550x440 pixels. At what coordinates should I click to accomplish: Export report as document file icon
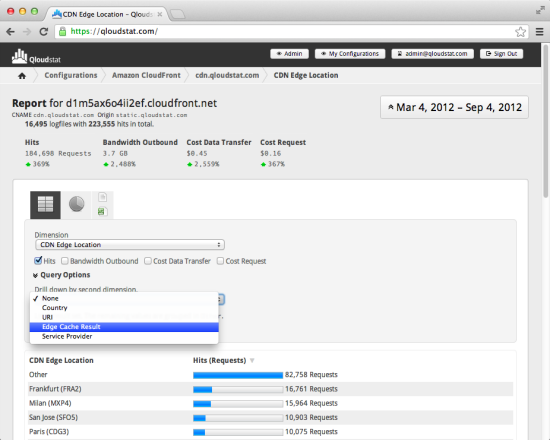(102, 197)
